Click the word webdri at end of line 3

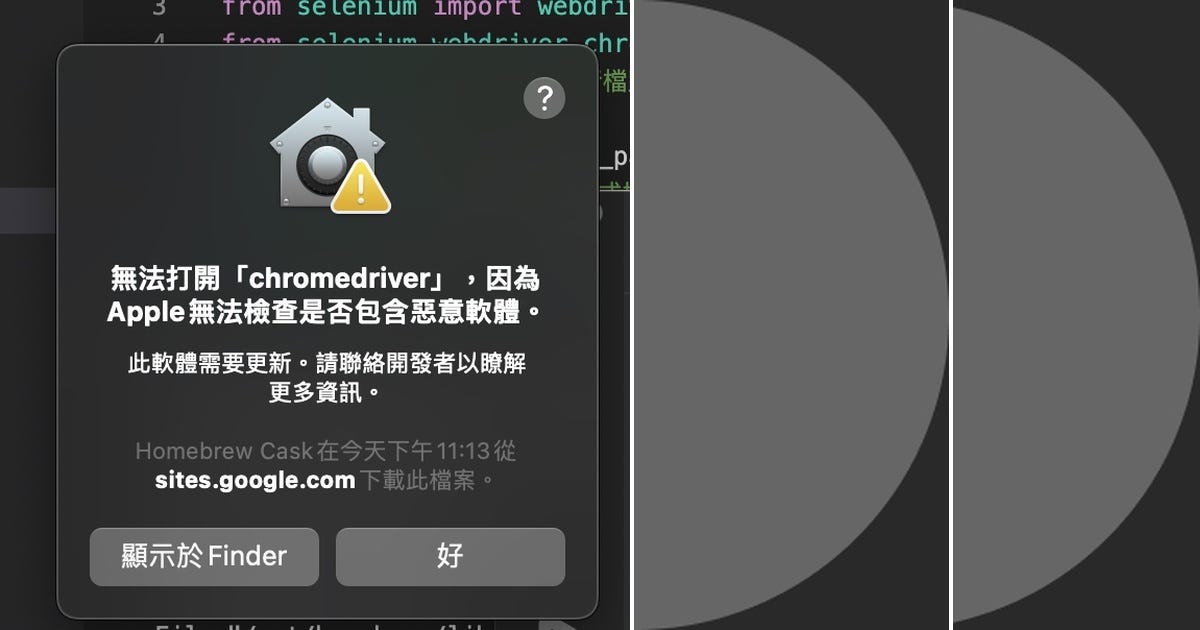[582, 9]
